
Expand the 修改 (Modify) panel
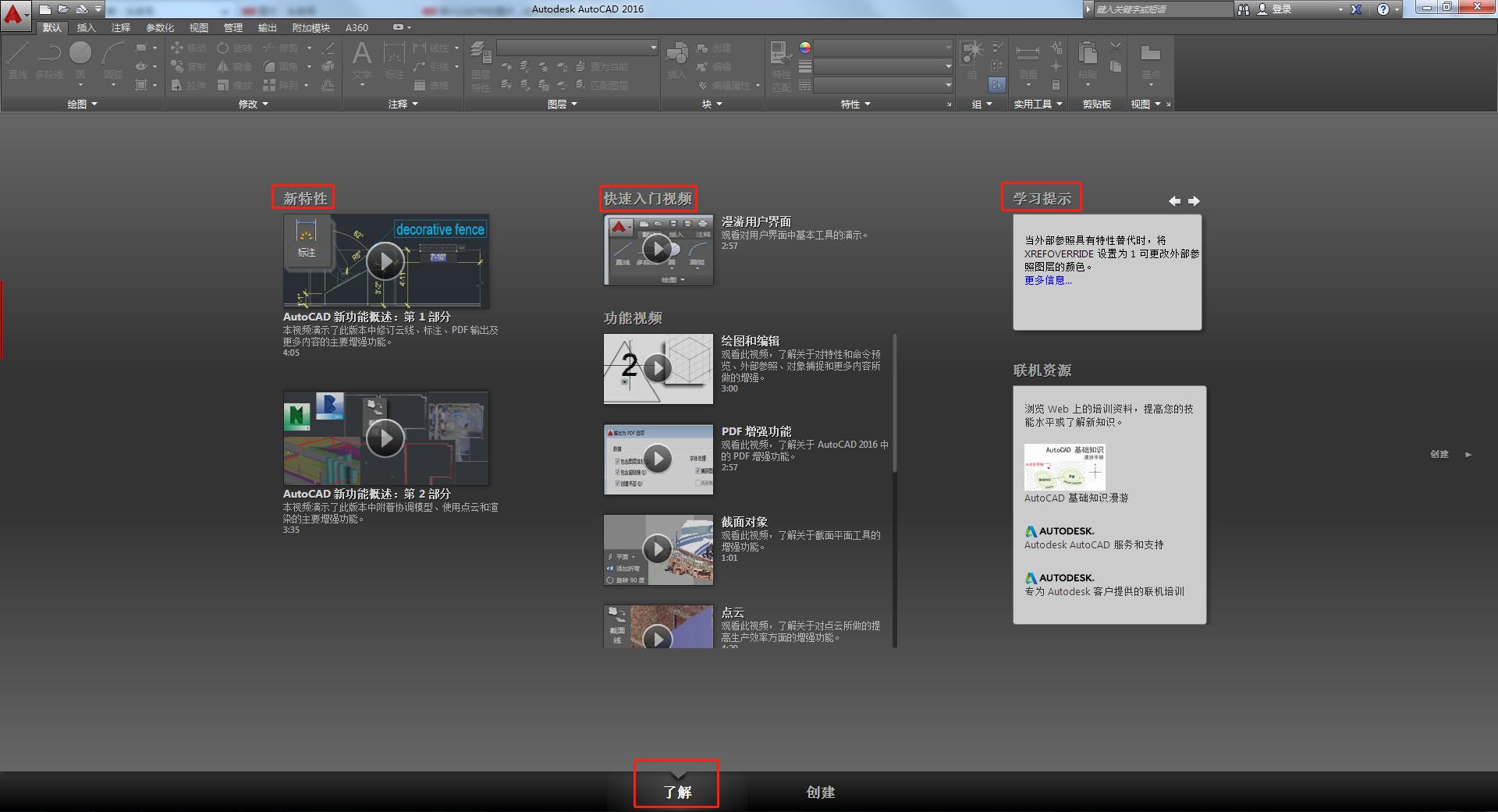click(254, 104)
